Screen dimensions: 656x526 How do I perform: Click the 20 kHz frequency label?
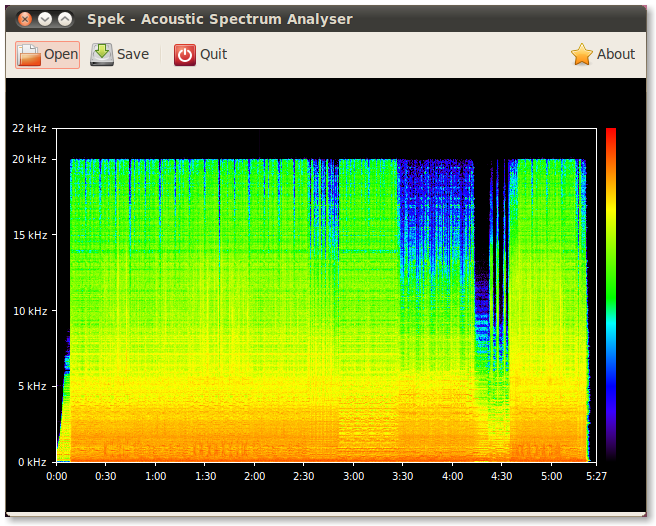(29, 159)
